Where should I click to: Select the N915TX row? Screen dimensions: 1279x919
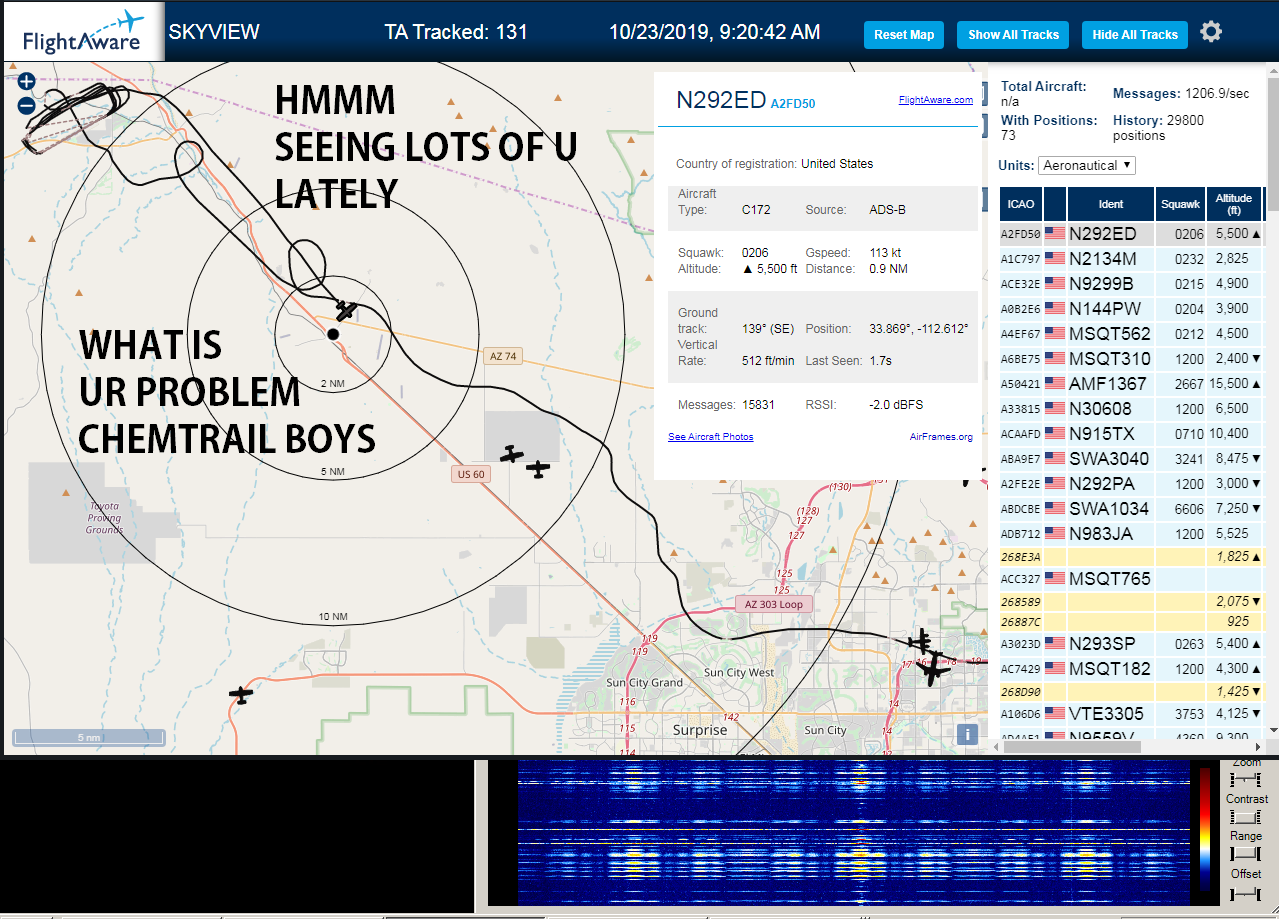coord(1131,434)
